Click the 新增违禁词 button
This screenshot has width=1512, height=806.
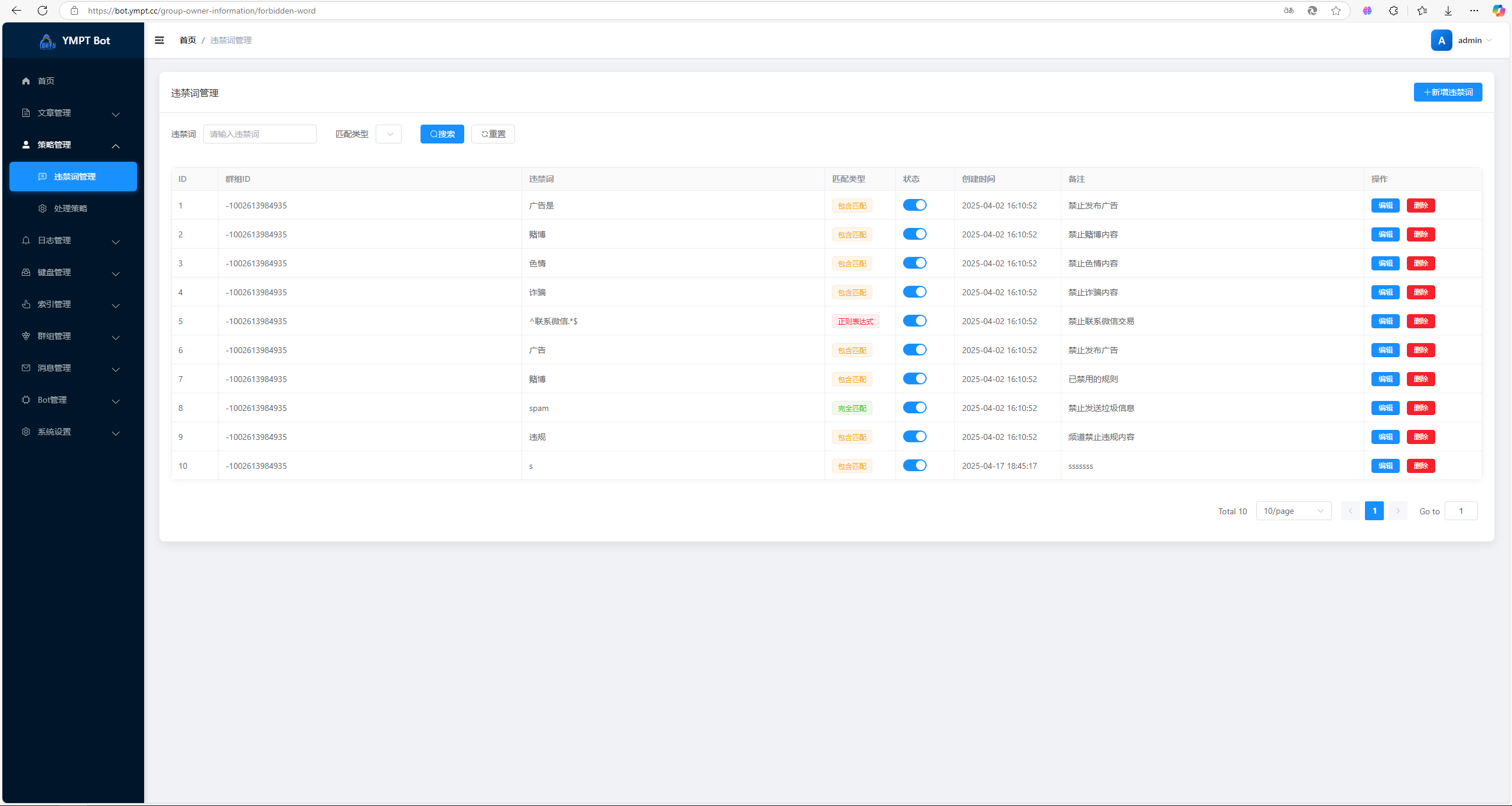click(1448, 92)
